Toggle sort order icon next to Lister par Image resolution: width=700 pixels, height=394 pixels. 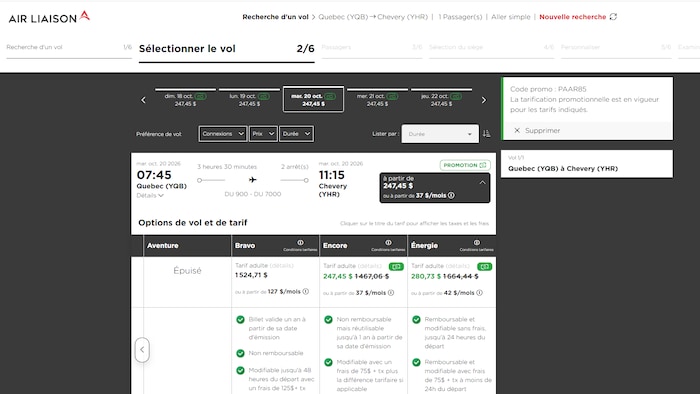coord(487,133)
